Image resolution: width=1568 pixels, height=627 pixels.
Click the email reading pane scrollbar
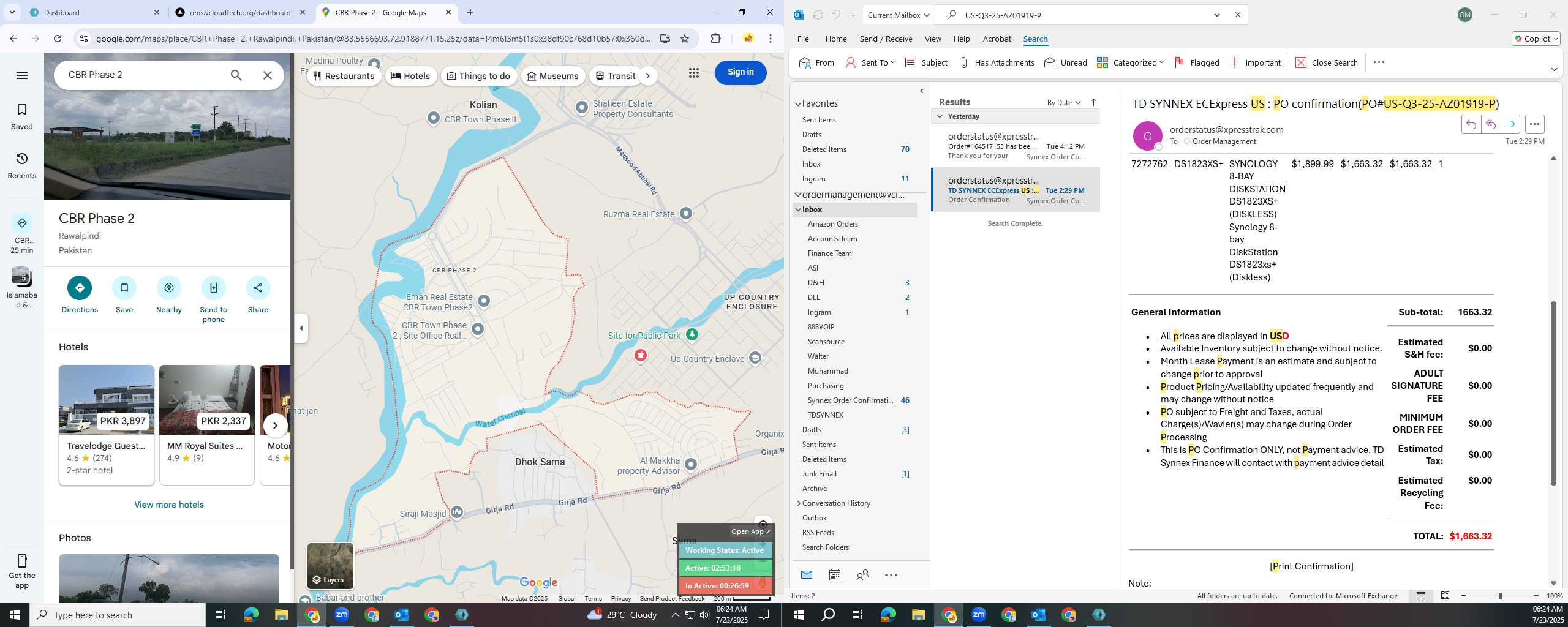[x=1553, y=393]
